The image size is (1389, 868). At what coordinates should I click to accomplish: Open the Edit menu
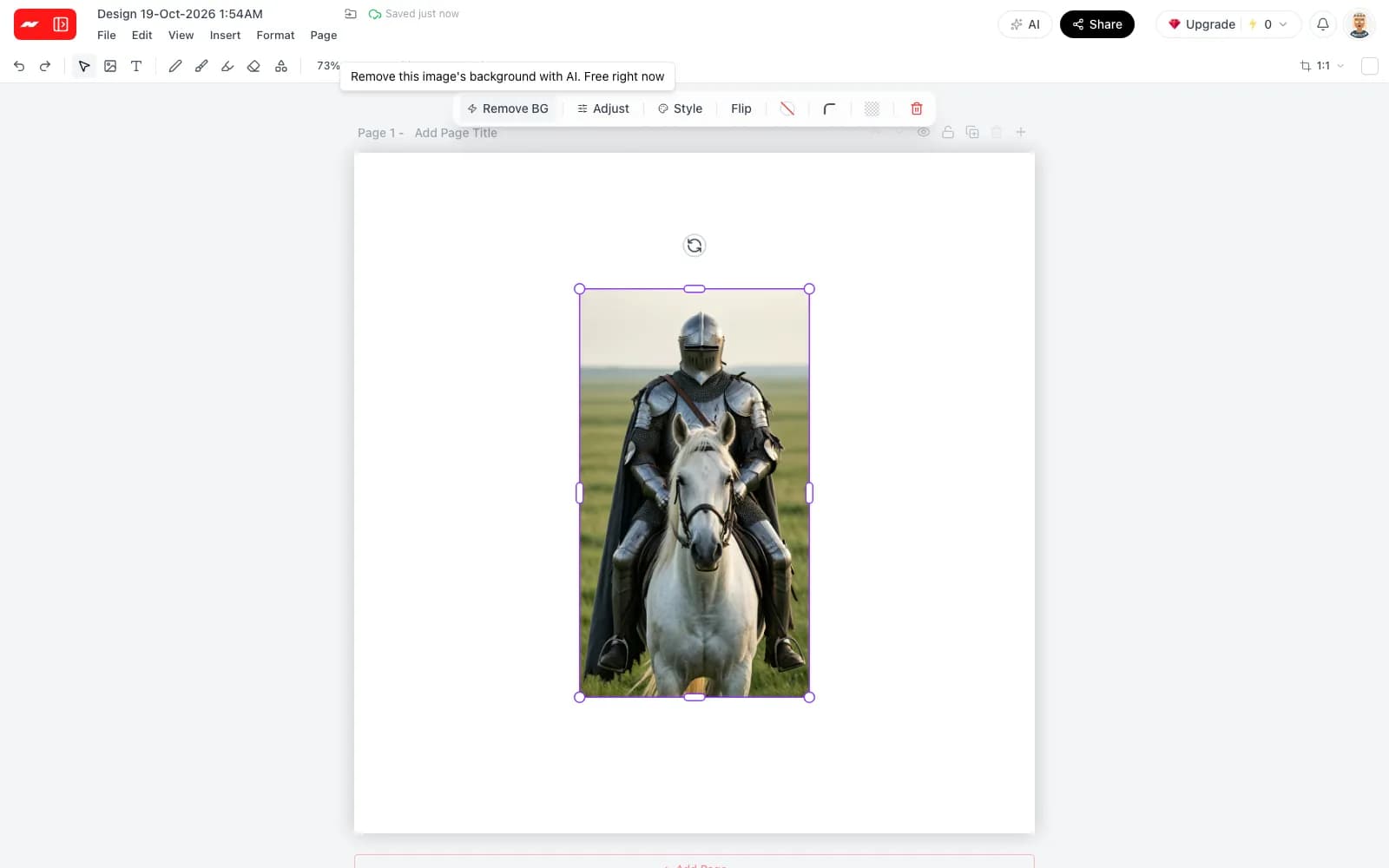tap(142, 36)
